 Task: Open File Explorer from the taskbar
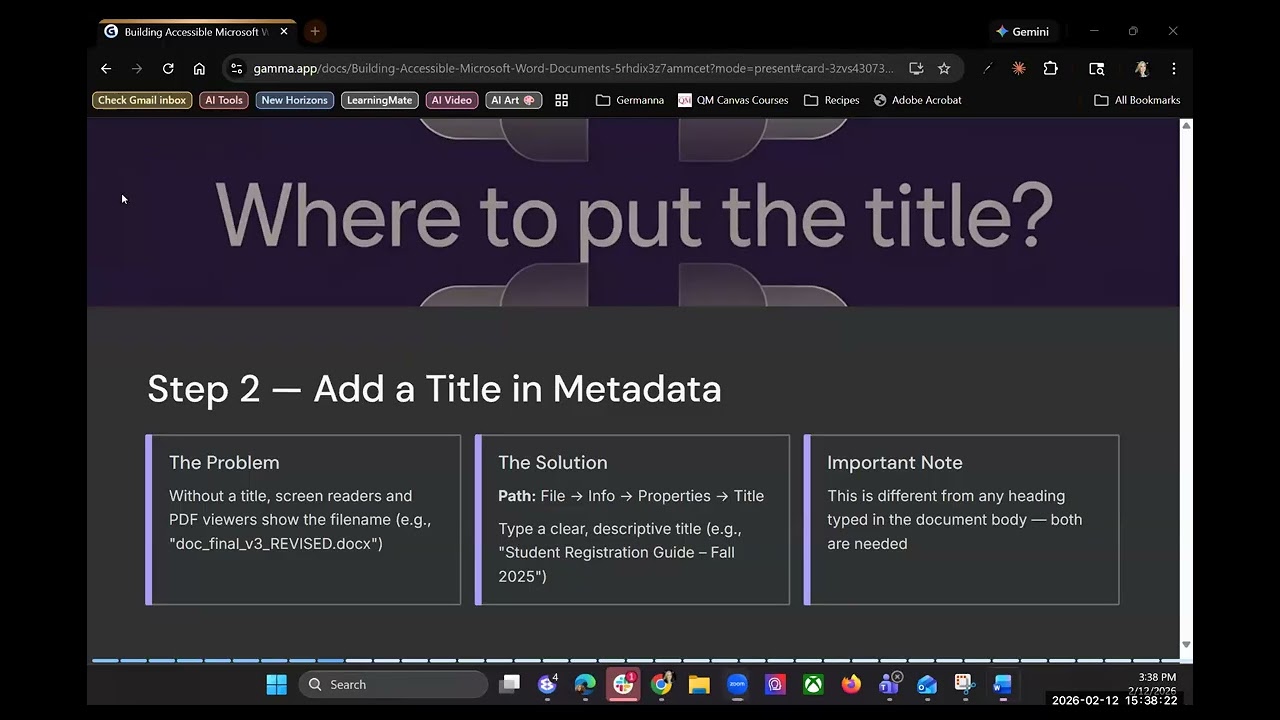(x=699, y=685)
